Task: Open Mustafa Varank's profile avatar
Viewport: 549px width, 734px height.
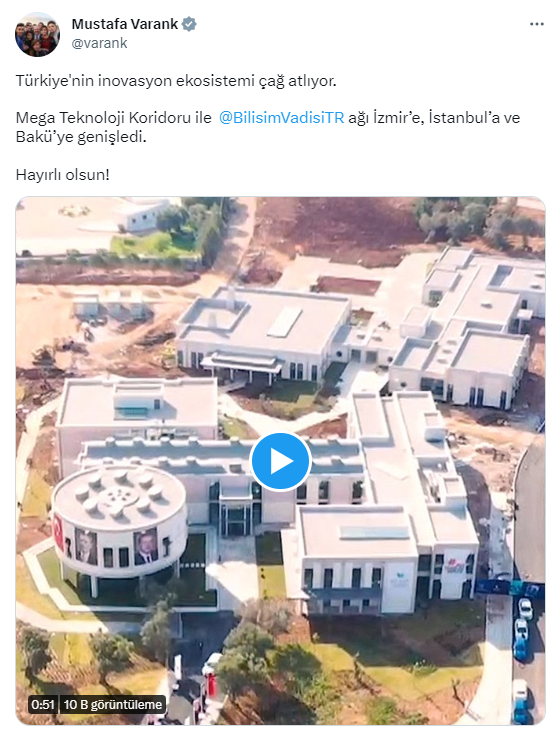Action: click(x=37, y=34)
